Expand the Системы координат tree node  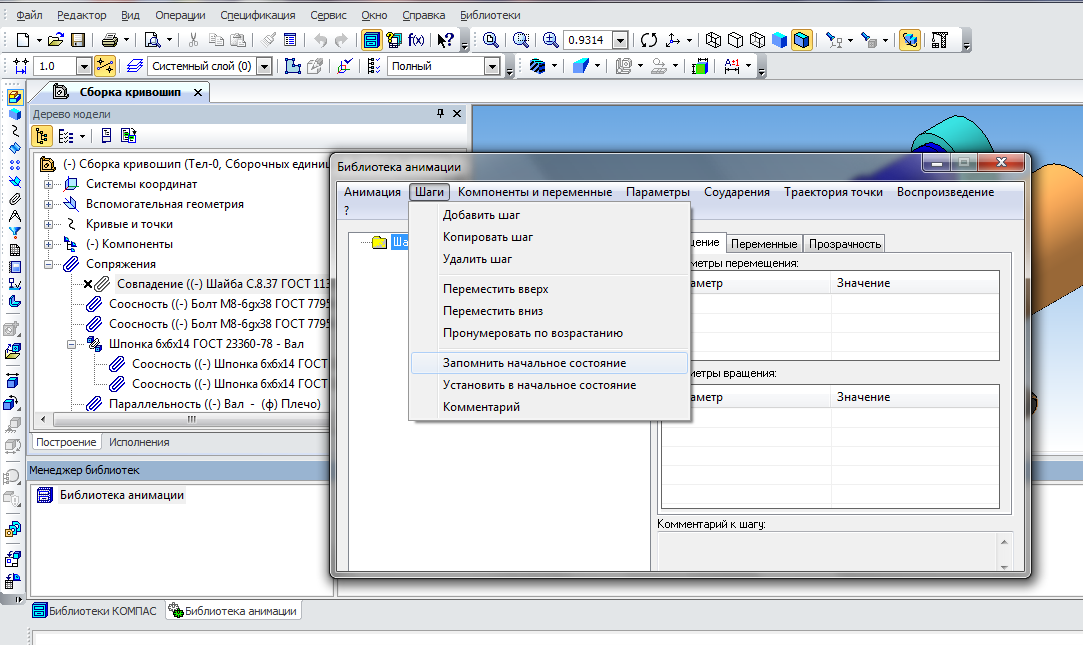click(48, 184)
